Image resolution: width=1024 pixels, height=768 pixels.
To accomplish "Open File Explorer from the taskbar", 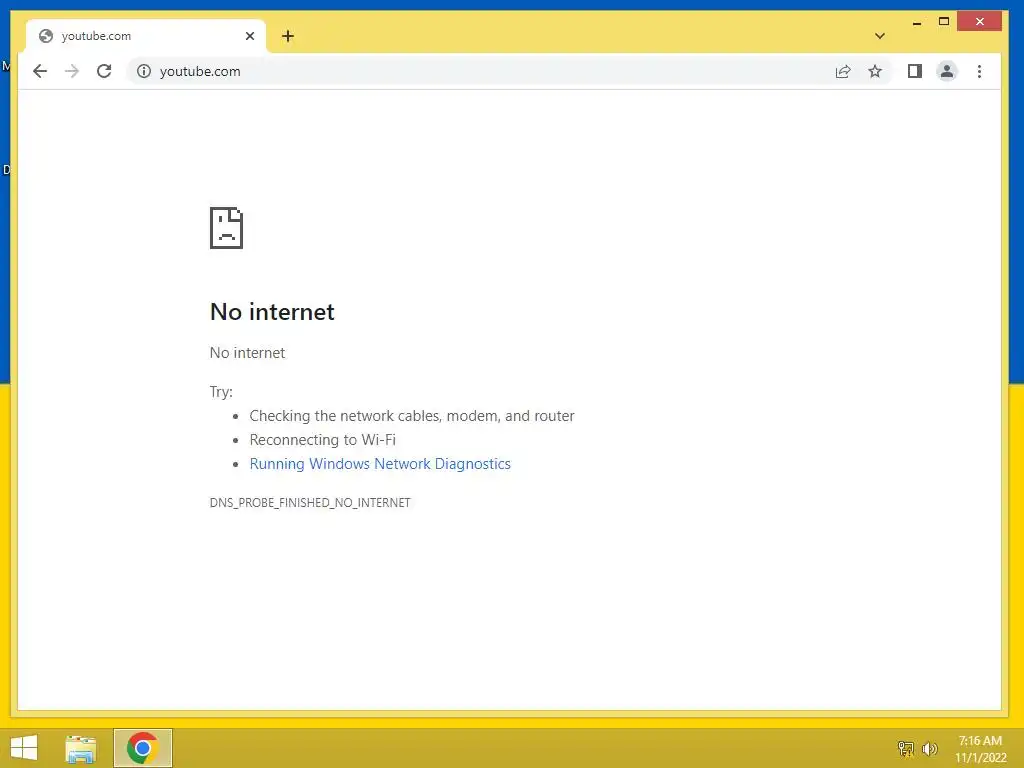I will 80,748.
